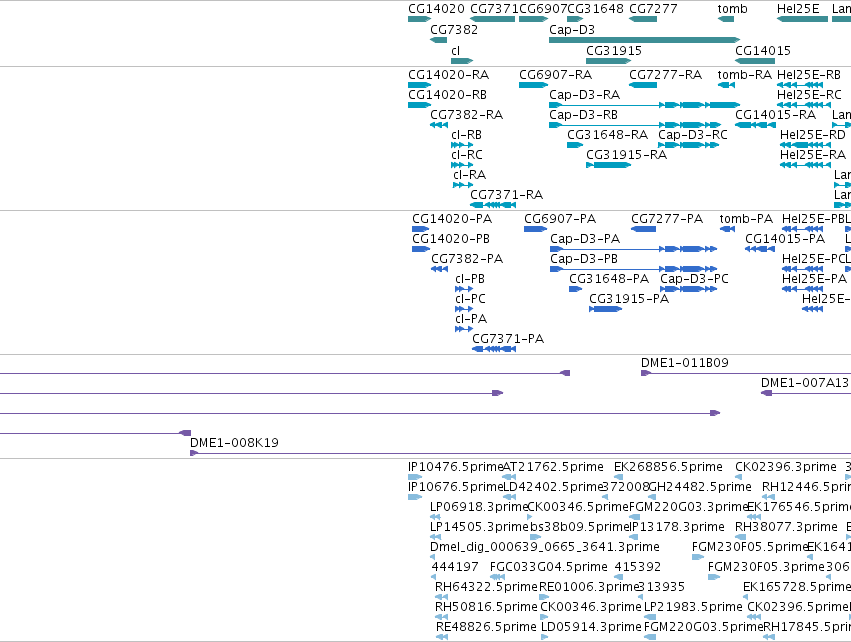Viewport: 851px width, 642px height.
Task: Select the Cap-D3-PA protein label
Action: [585, 239]
